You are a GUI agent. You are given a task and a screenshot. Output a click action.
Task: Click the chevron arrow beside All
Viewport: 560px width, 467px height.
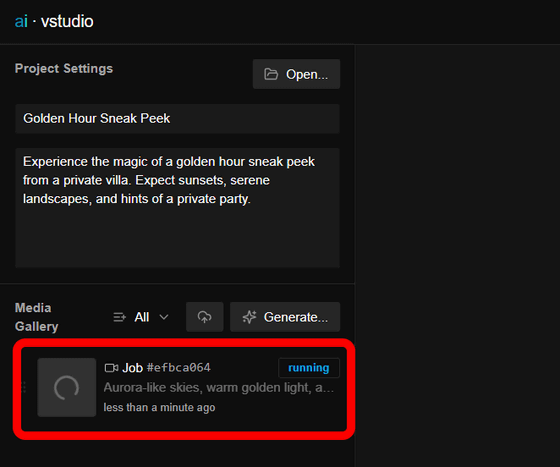[164, 317]
